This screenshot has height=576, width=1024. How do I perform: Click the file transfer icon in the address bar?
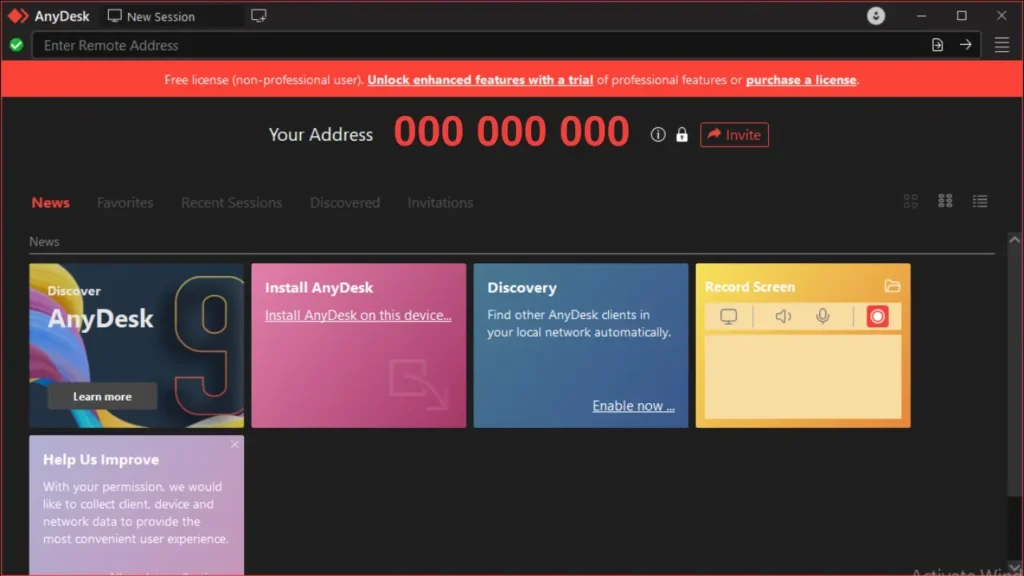point(937,45)
